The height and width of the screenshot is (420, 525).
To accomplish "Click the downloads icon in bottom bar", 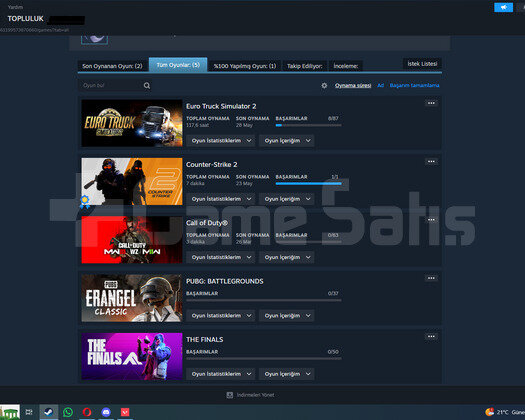I will (230, 395).
